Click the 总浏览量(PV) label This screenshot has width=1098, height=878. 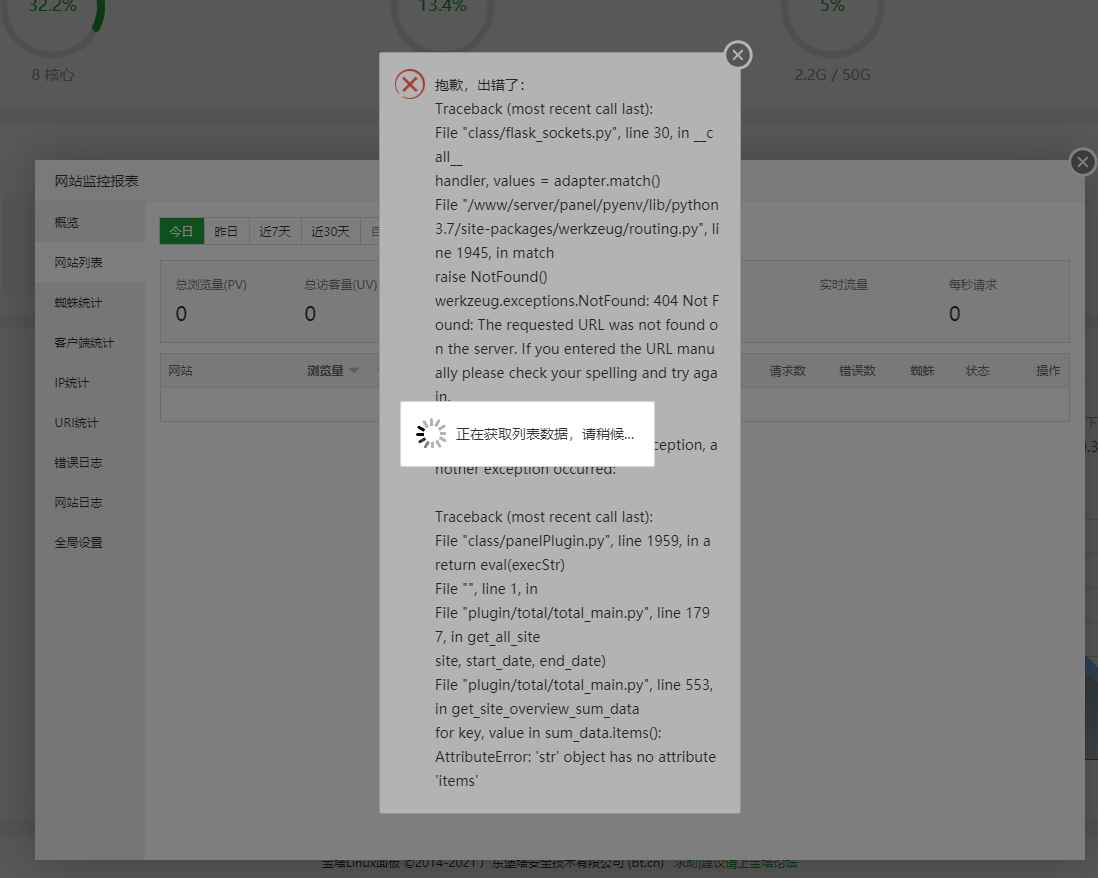coord(211,284)
